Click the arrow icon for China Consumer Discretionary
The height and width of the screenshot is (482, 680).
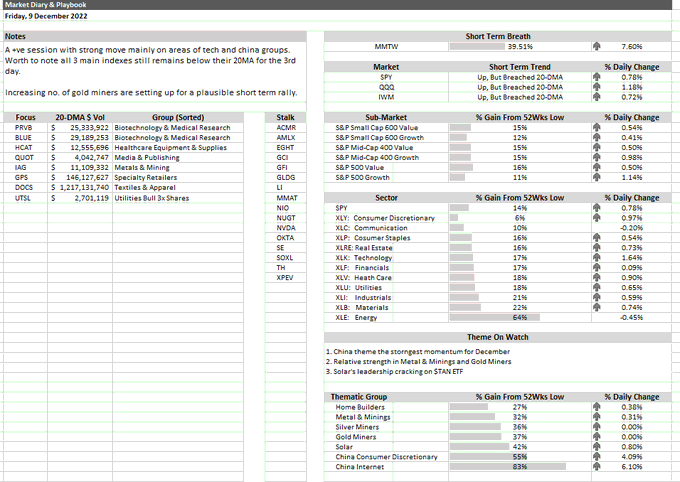[x=597, y=456]
